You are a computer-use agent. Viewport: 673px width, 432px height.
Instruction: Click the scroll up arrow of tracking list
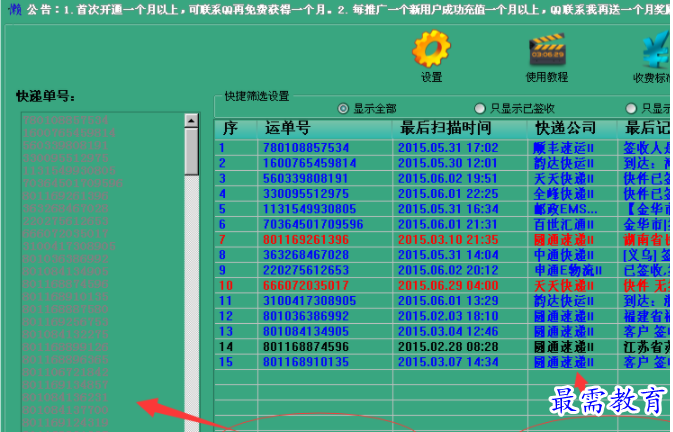pyautogui.click(x=191, y=121)
